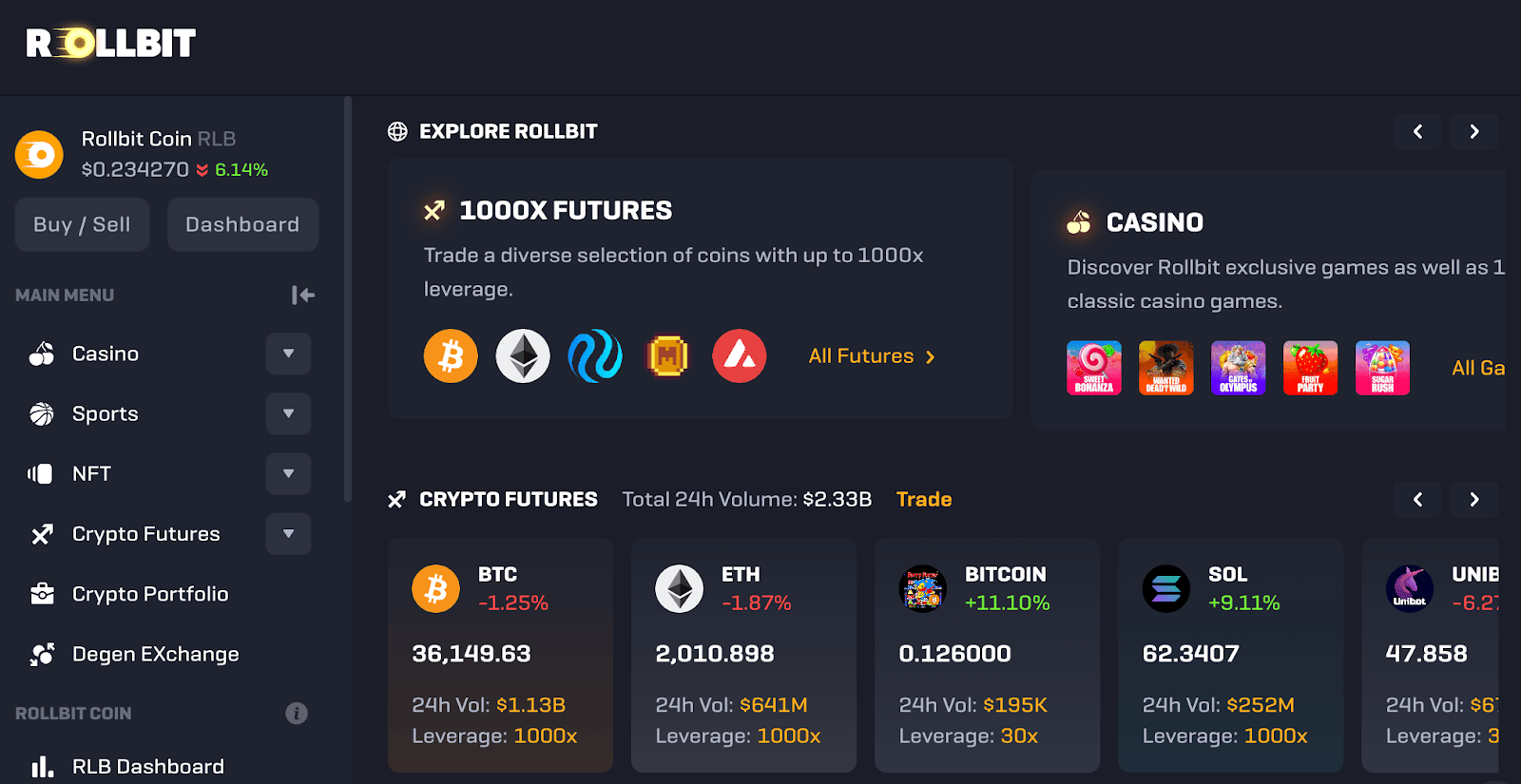Screen dimensions: 1521x784
Task: Open the Dashboard button under Rollbit Coin
Action: pyautogui.click(x=242, y=224)
